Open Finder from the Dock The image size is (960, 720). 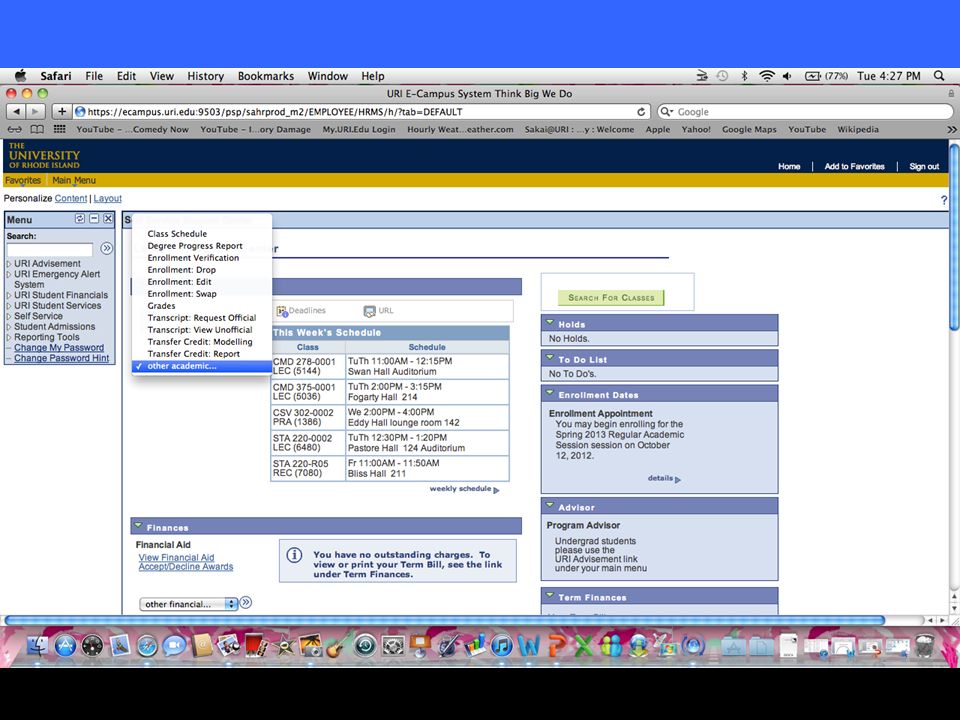pos(38,646)
